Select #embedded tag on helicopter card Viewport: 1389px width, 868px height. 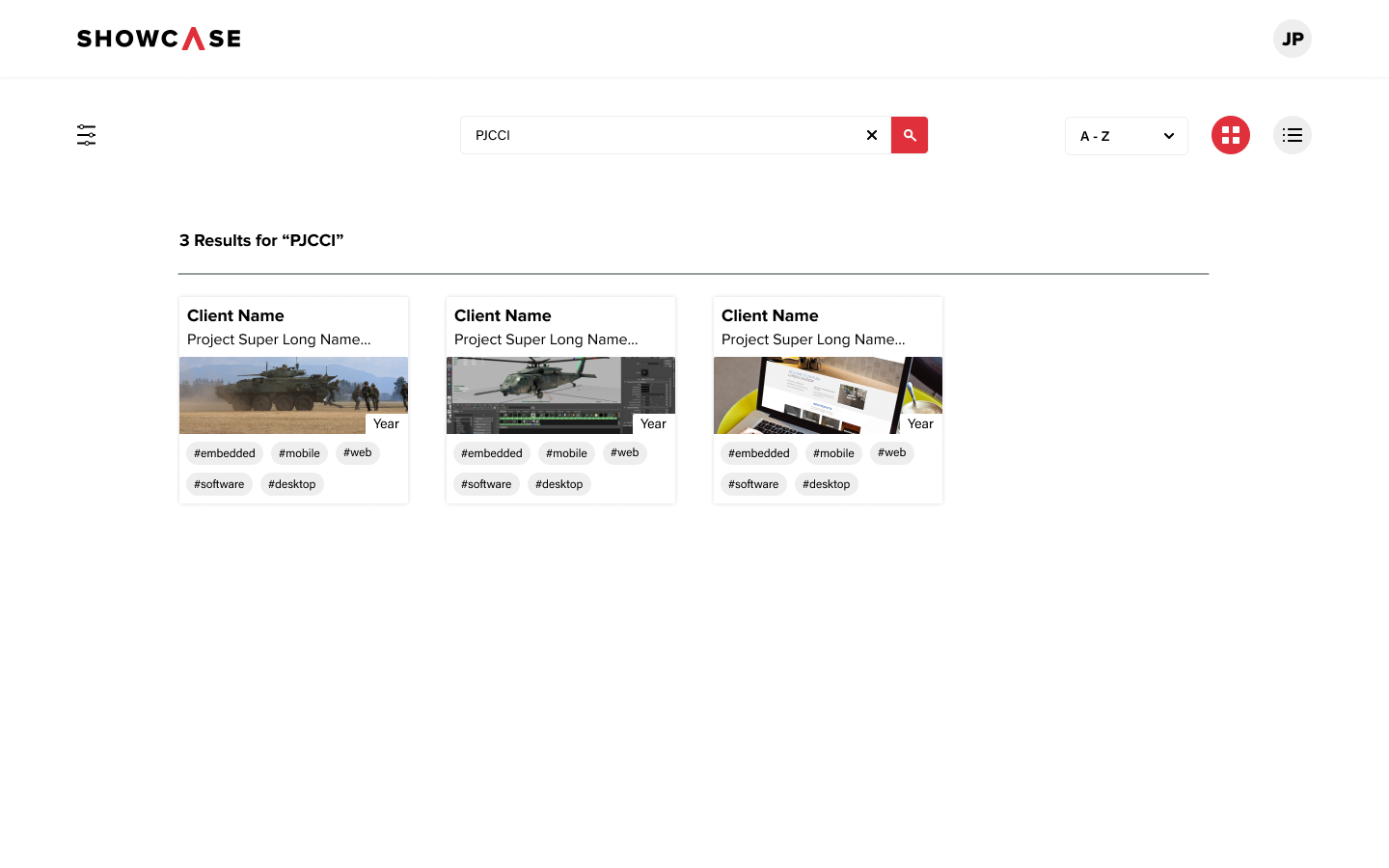coord(492,453)
